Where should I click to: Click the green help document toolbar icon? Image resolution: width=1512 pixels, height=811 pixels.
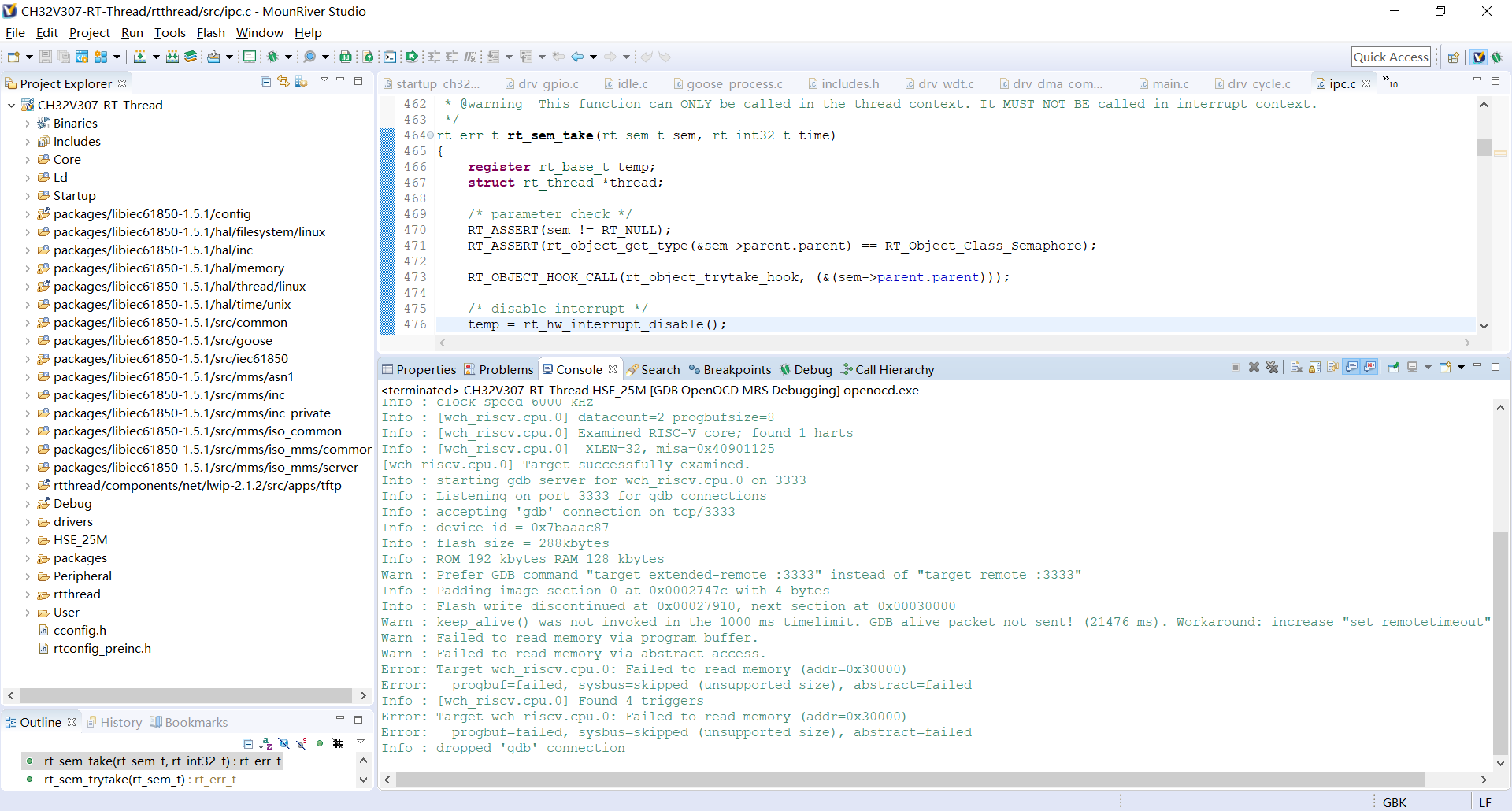tap(368, 57)
